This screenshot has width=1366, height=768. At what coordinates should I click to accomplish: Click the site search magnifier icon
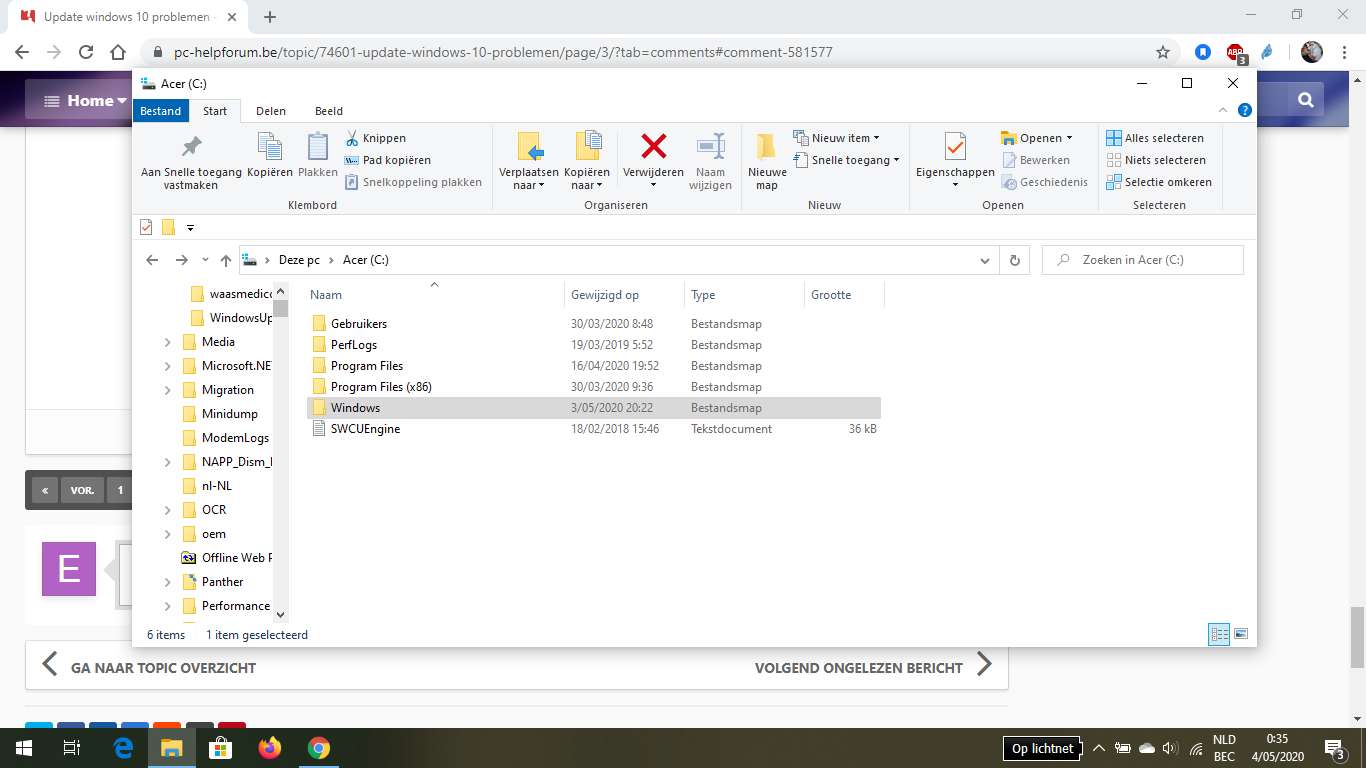(x=1305, y=100)
